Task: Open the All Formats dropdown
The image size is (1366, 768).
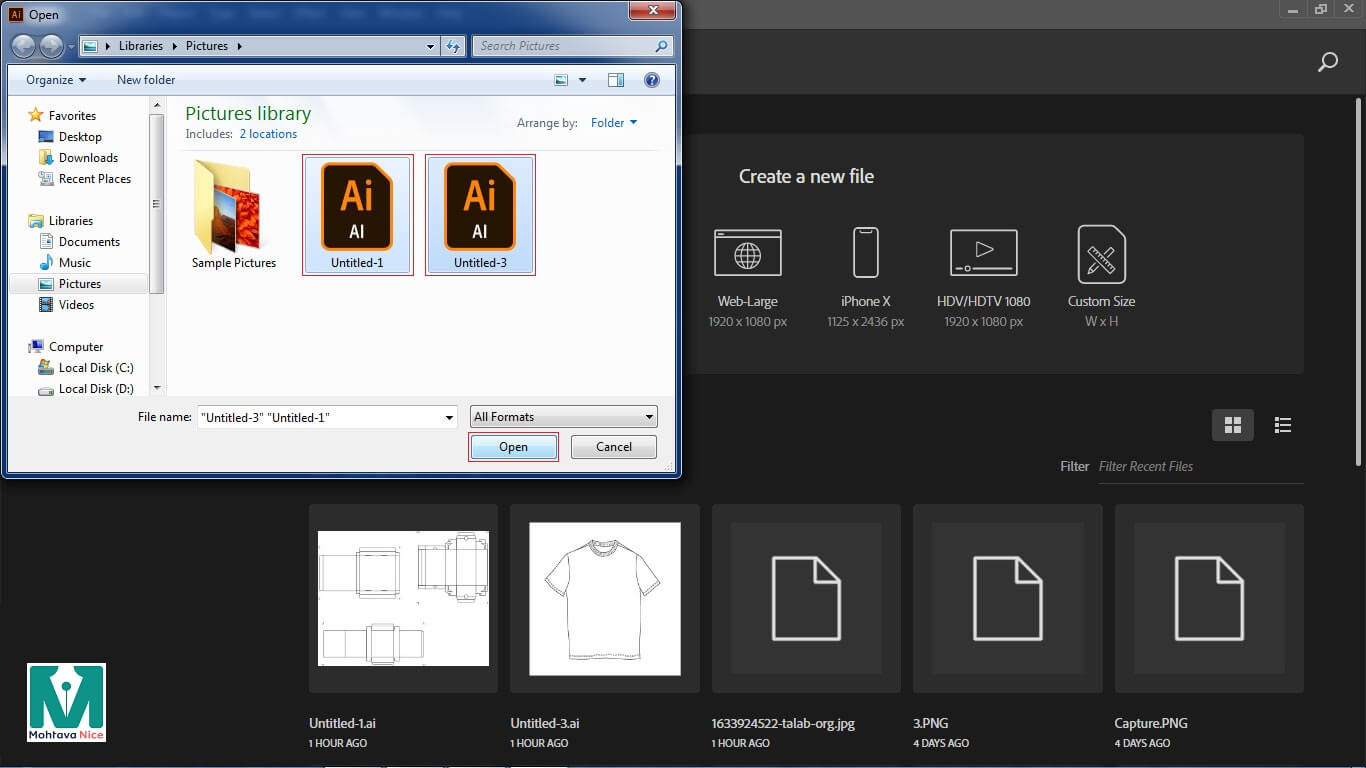Action: [564, 417]
